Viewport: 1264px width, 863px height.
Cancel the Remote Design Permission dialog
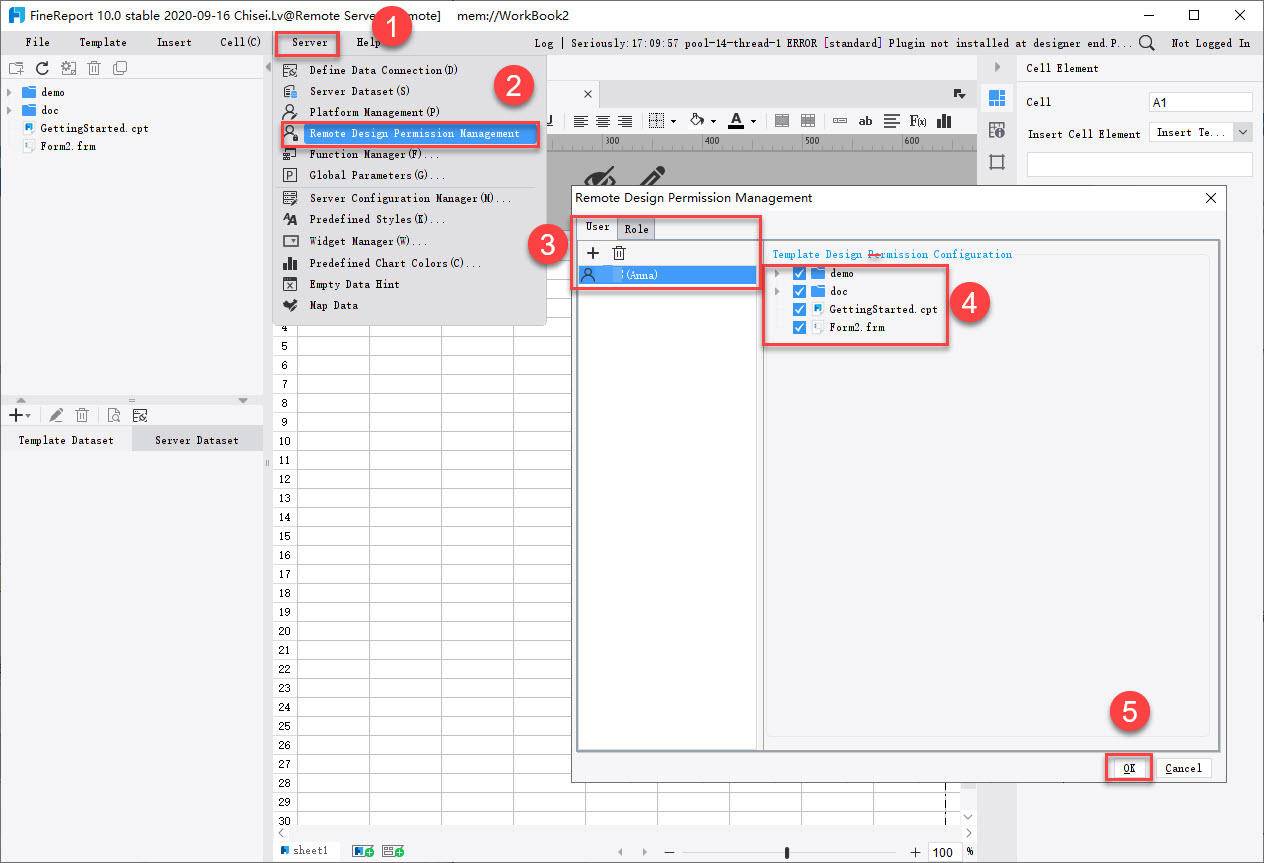click(1184, 768)
